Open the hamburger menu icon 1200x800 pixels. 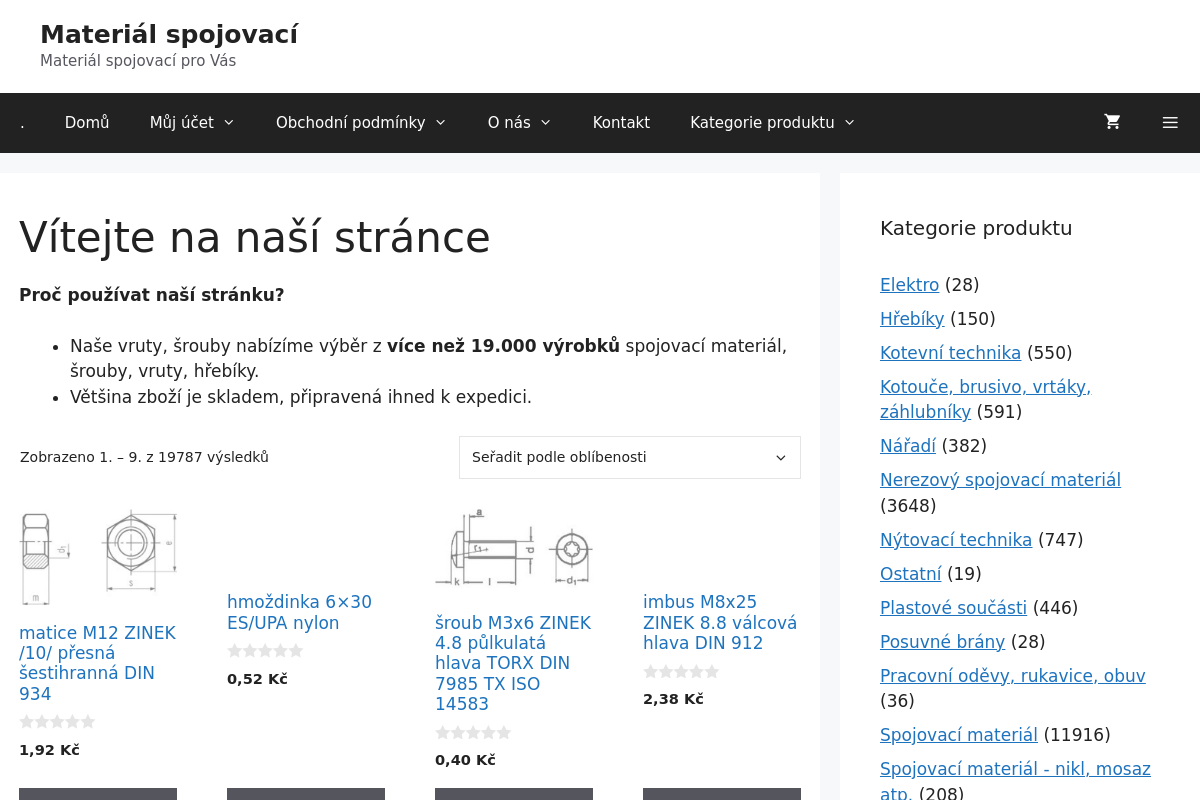click(1170, 122)
